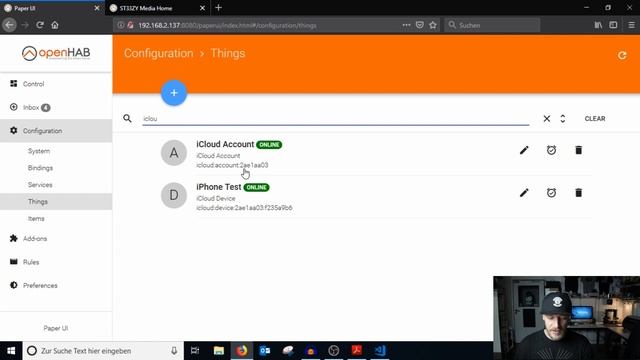The image size is (640, 360).
Task: Open Adobe Acrobat from the taskbar
Action: pyautogui.click(x=357, y=351)
